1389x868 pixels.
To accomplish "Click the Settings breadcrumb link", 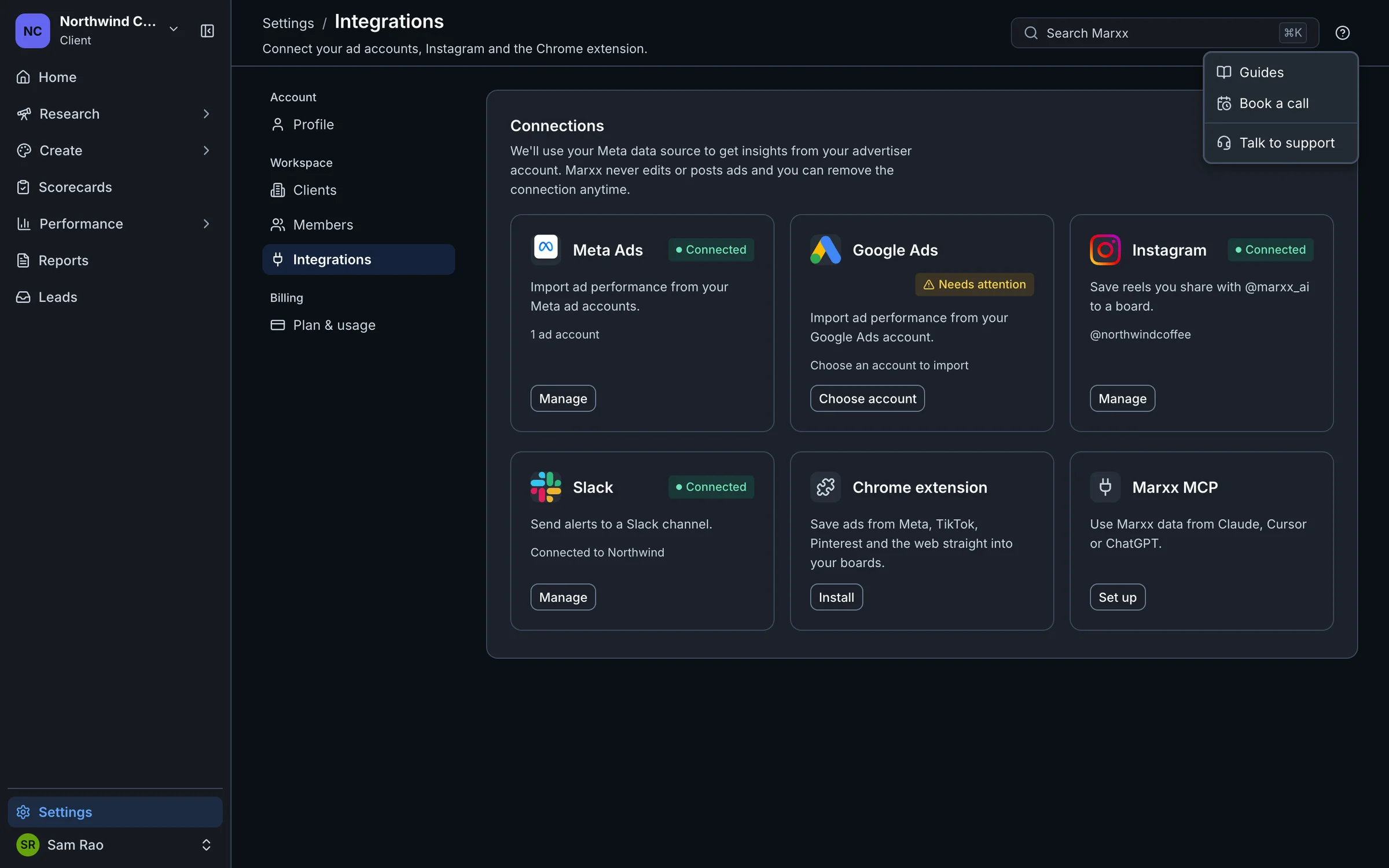I will point(288,23).
